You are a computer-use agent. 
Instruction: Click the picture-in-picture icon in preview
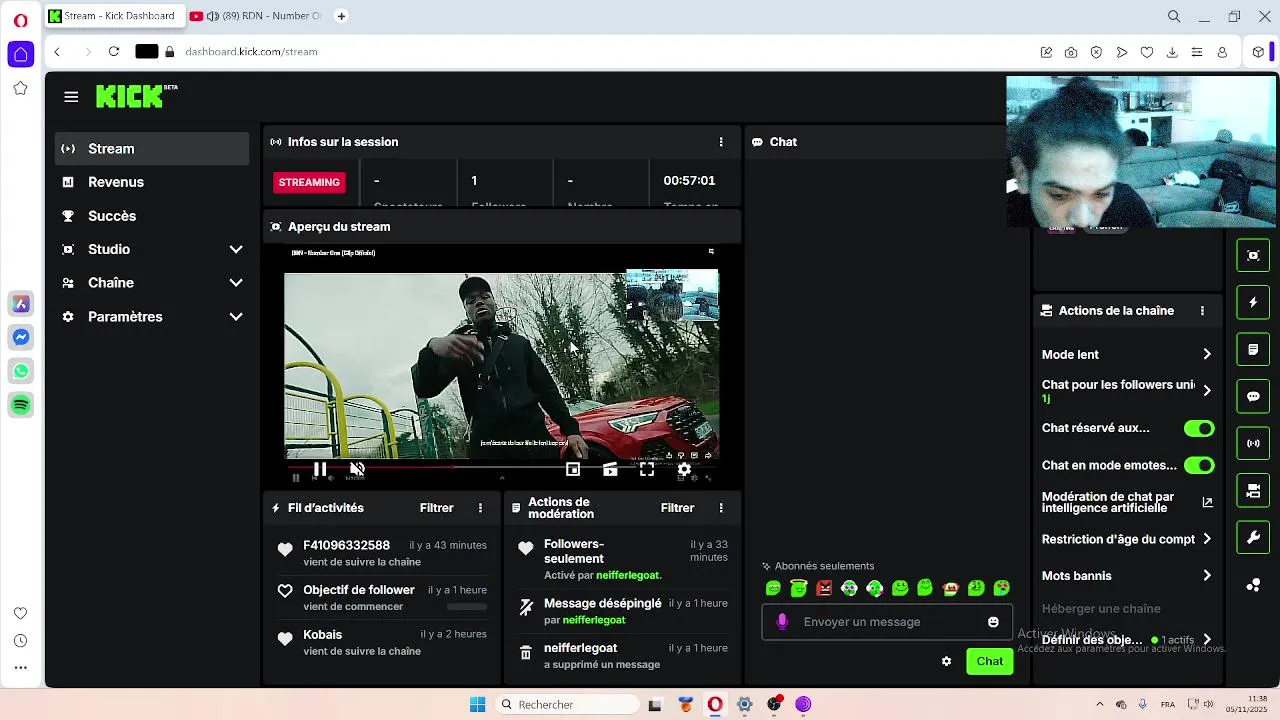click(x=573, y=469)
